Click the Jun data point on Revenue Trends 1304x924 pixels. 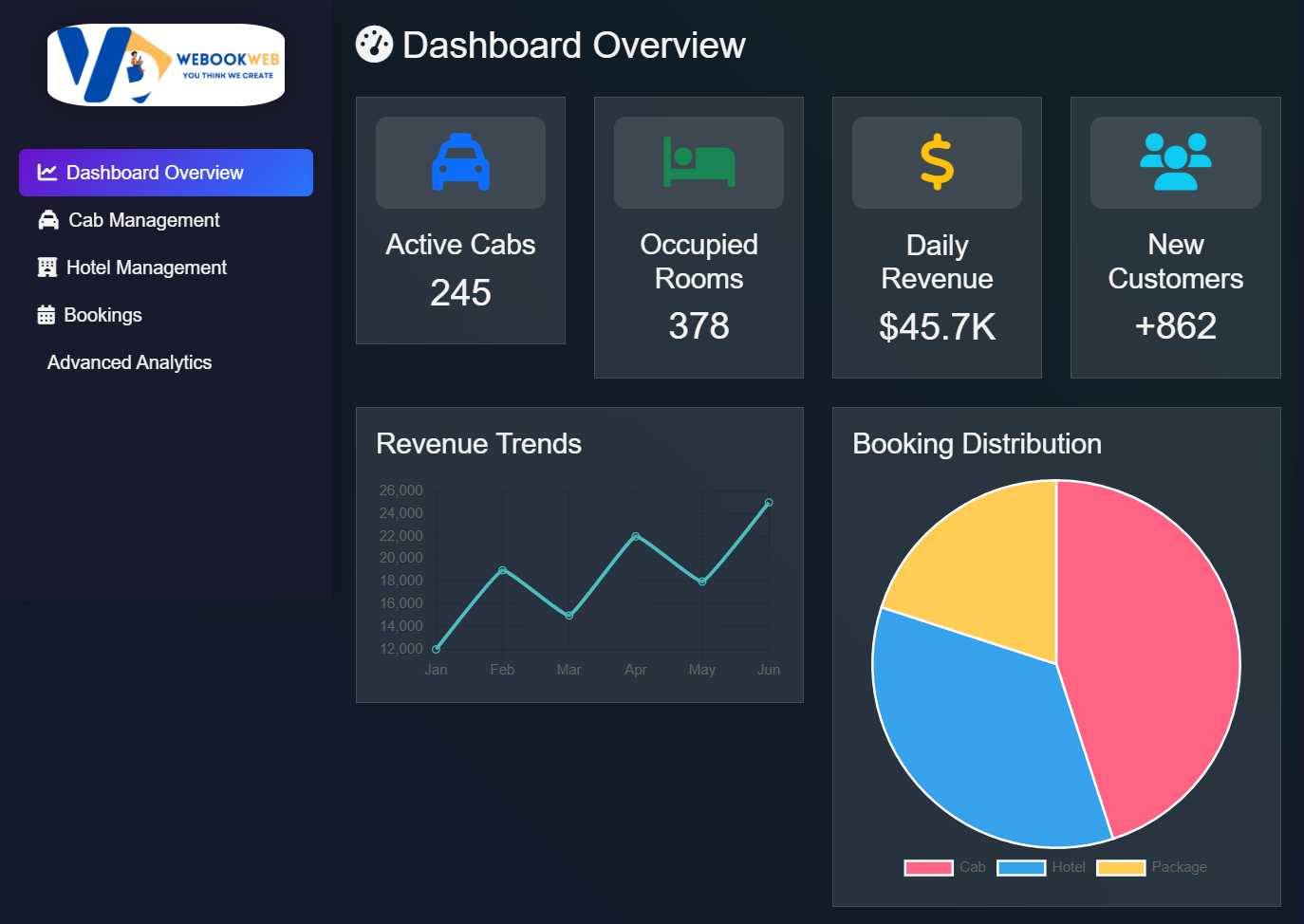point(769,502)
